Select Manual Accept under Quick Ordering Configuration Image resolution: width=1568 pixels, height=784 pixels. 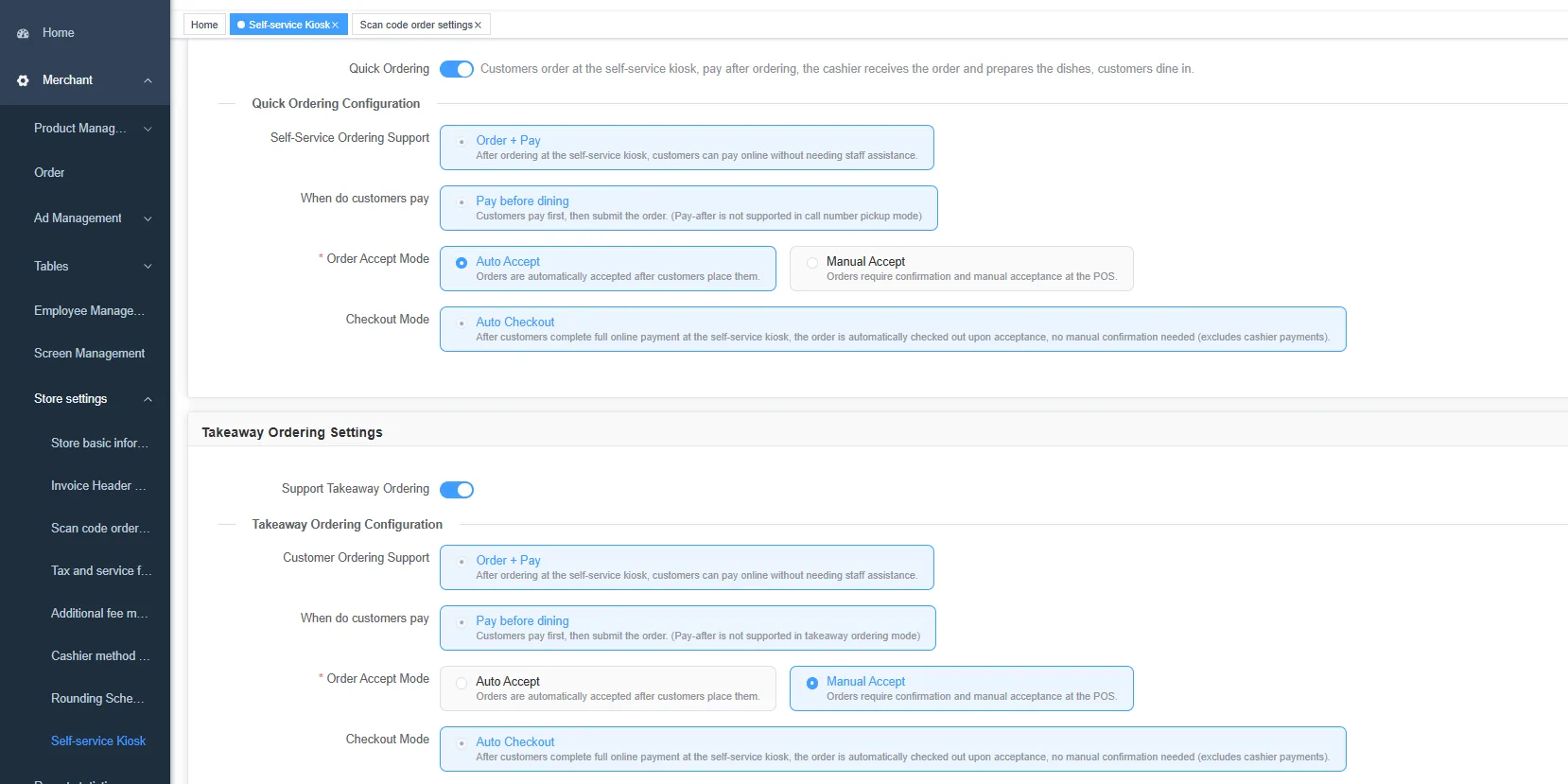962,269
